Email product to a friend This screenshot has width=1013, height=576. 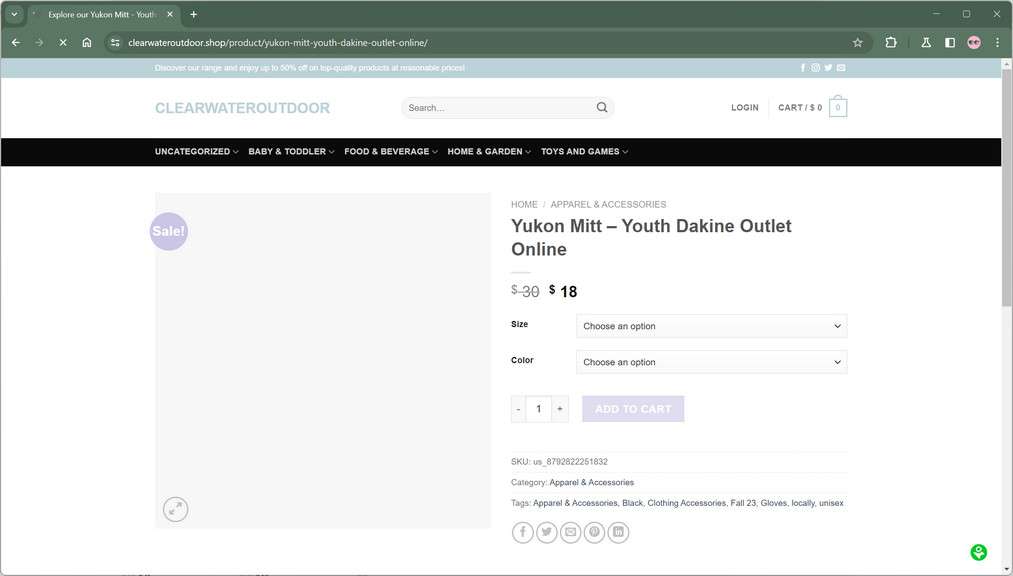click(x=571, y=532)
